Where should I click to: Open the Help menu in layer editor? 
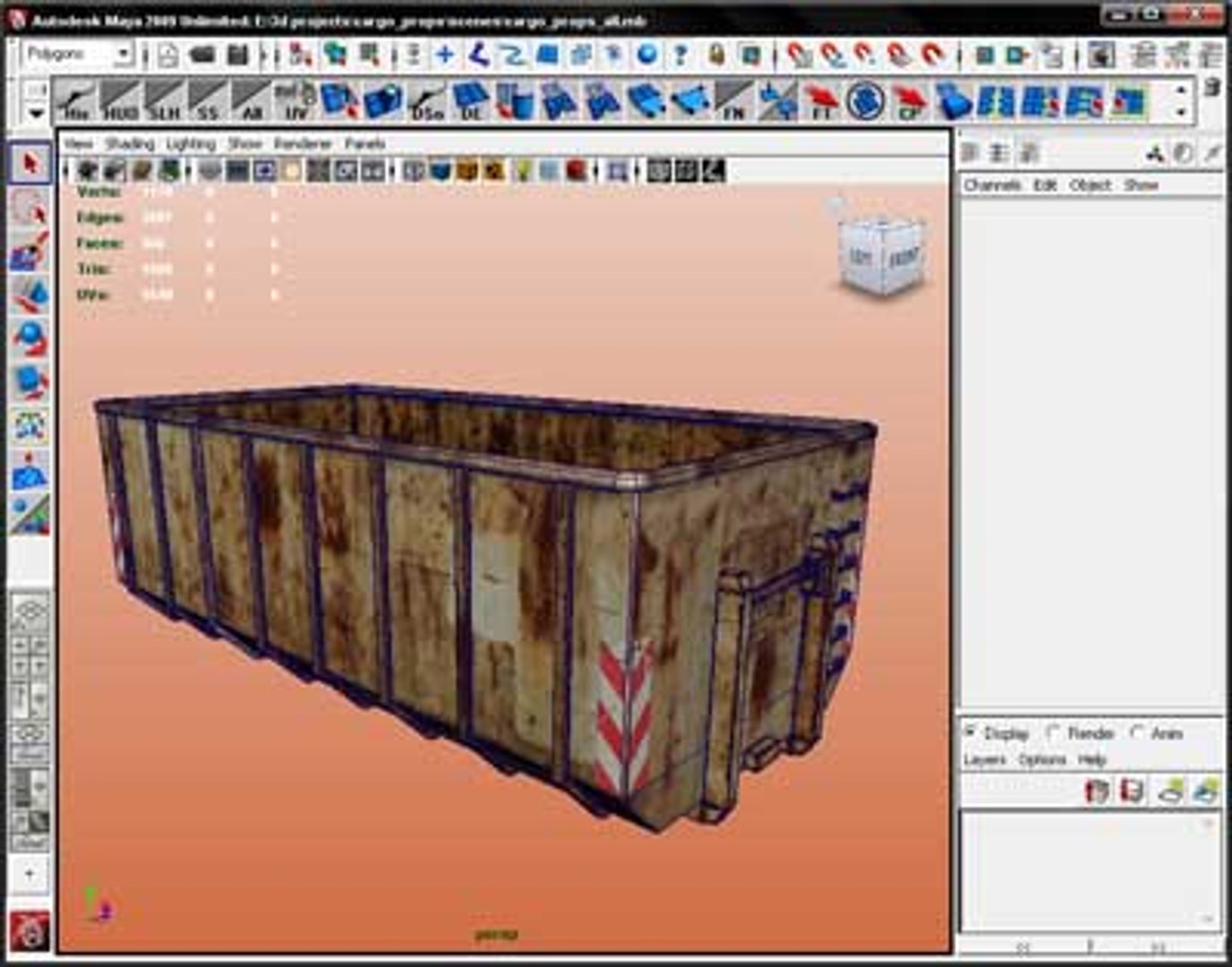pyautogui.click(x=1092, y=759)
